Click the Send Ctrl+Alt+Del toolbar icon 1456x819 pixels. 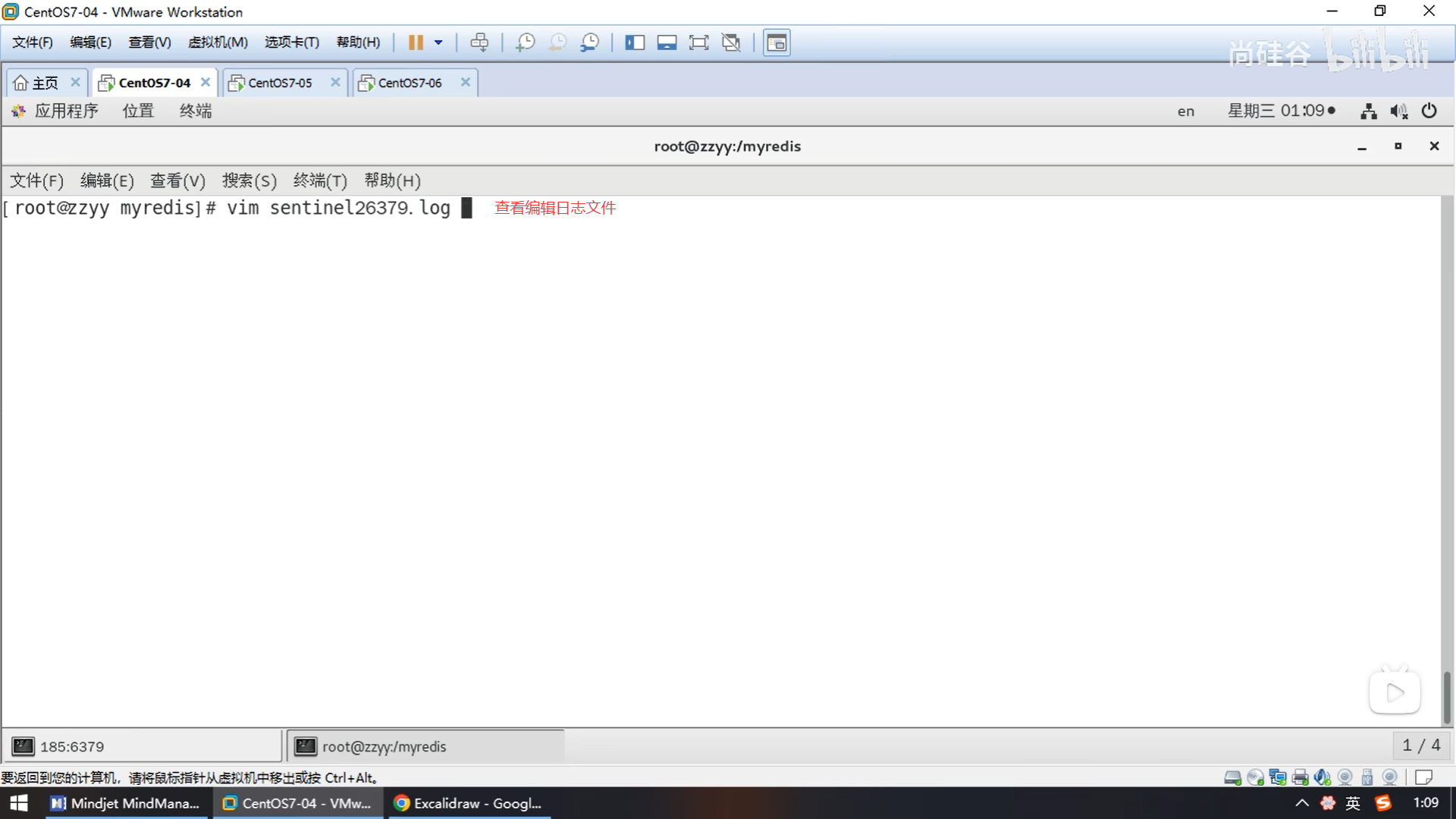pos(479,42)
